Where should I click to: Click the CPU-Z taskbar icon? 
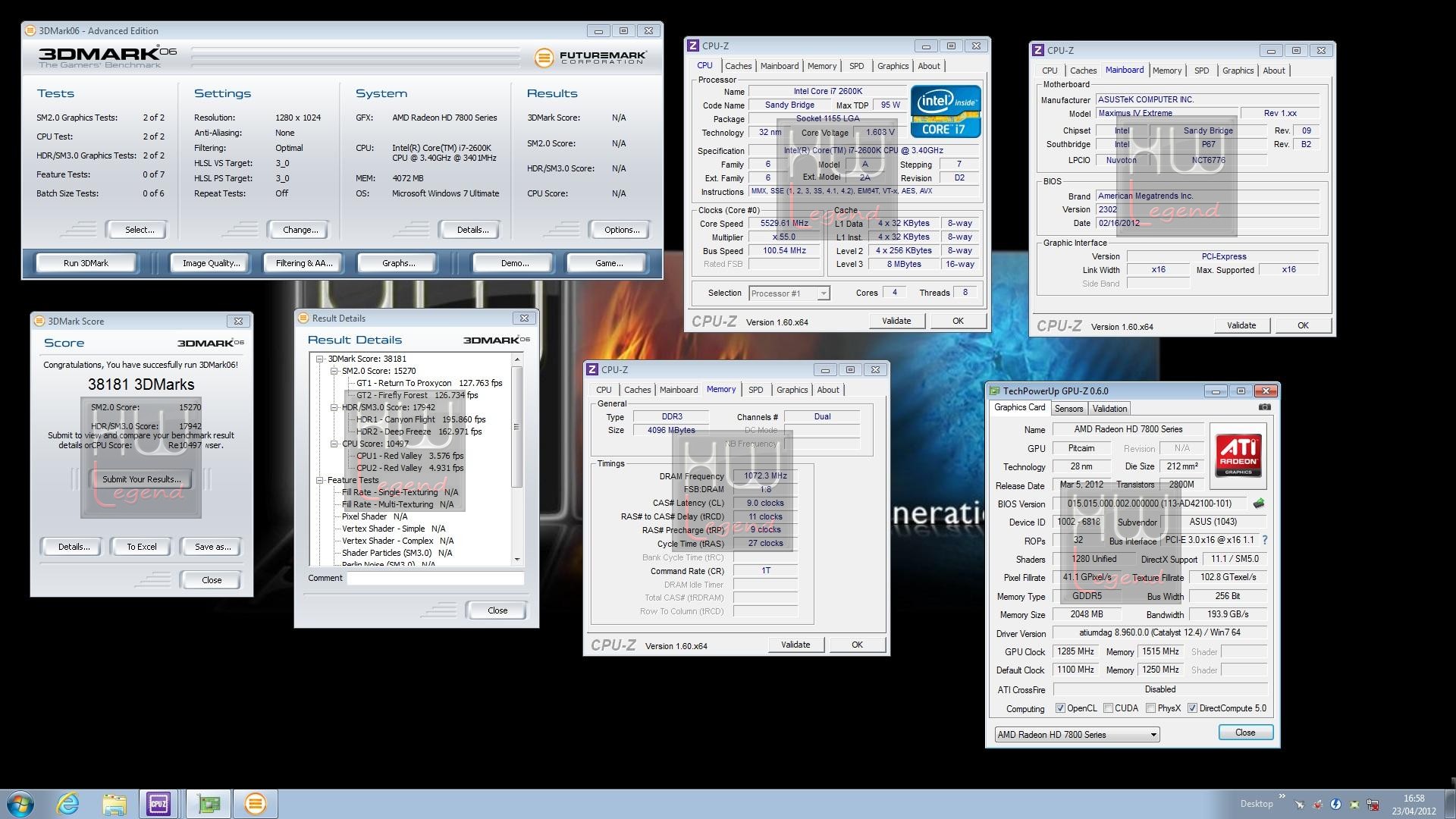pyautogui.click(x=158, y=804)
